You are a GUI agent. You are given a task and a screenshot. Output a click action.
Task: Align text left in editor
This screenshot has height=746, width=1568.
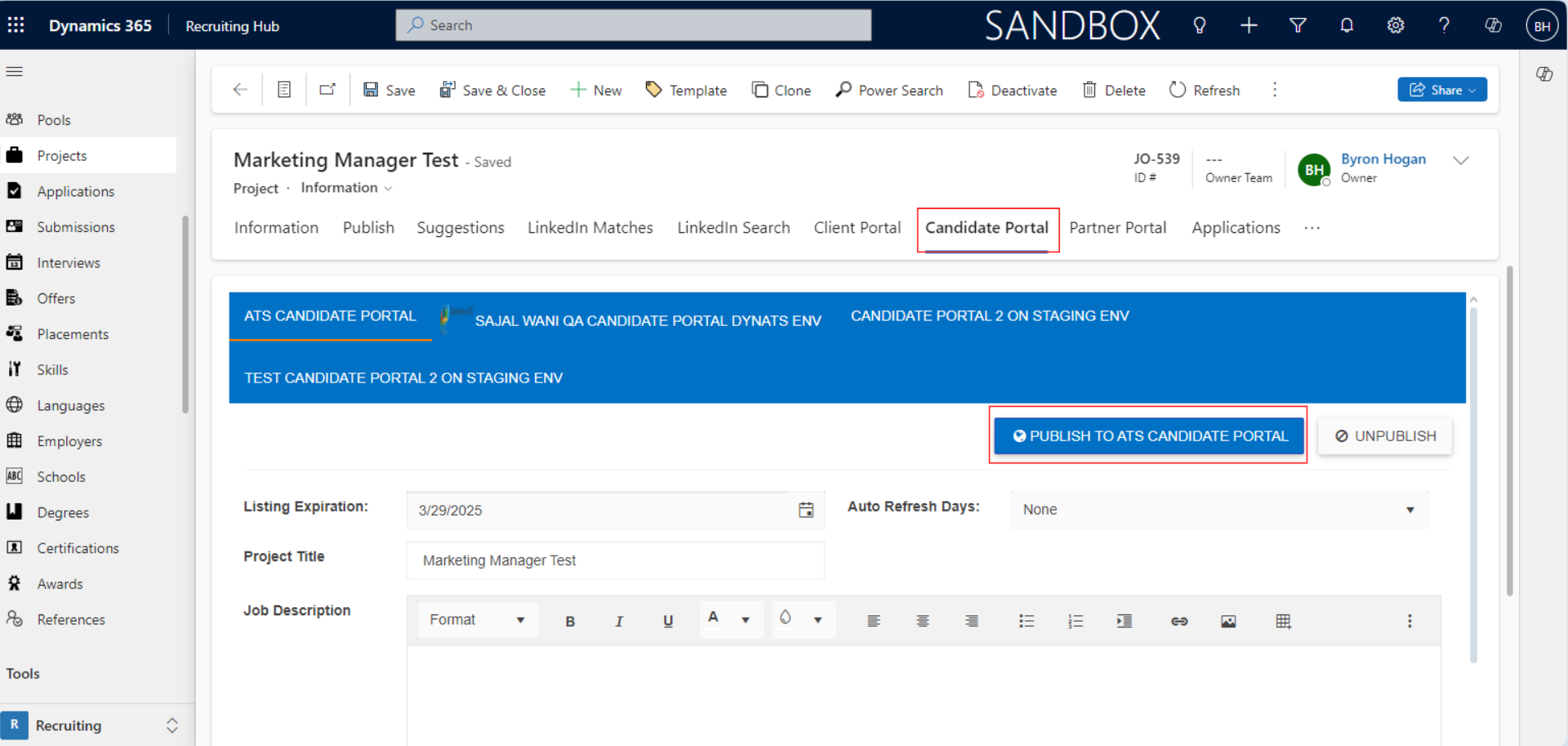click(874, 621)
